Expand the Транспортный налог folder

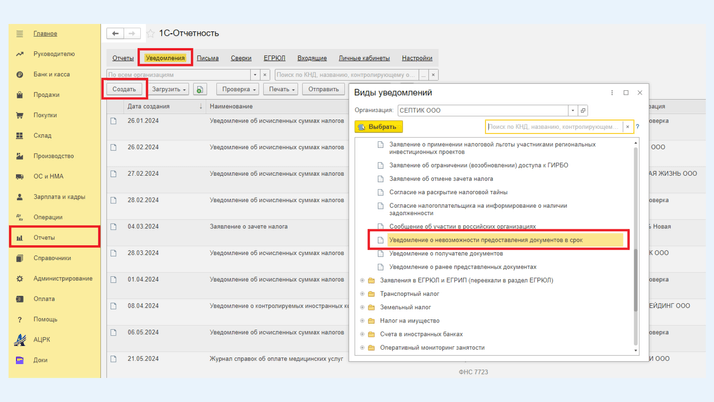363,294
